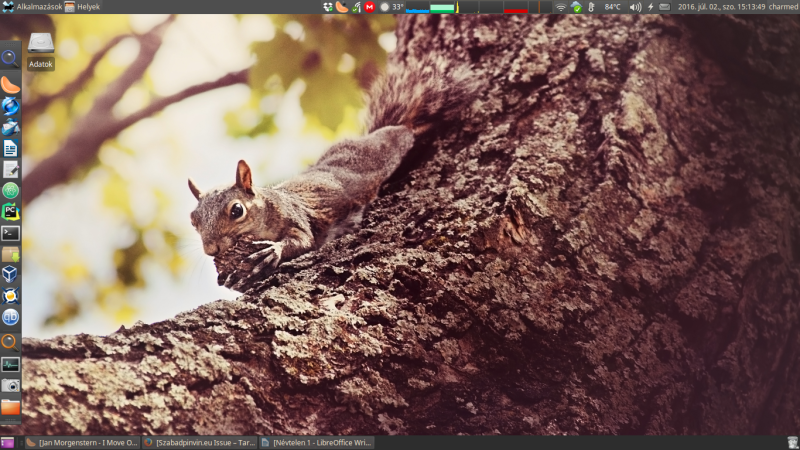Screen dimensions: 800x450
Task: Launch VirtualBox cube icon from dock
Action: pos(10,275)
